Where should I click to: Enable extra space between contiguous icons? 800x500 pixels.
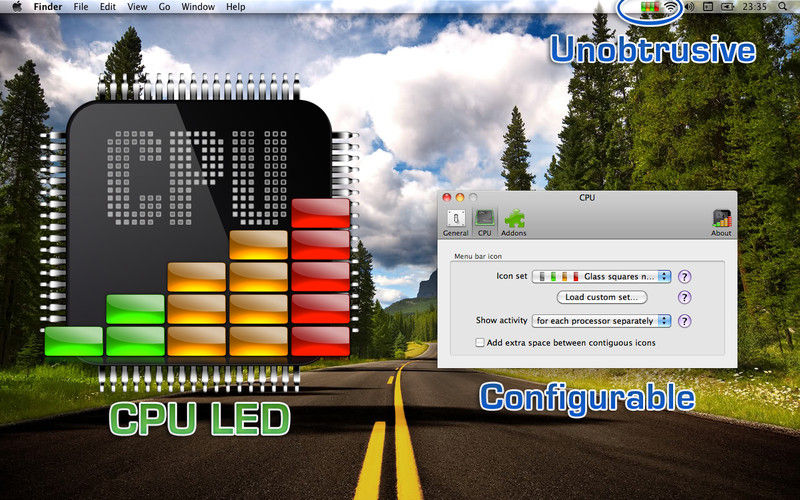[480, 343]
